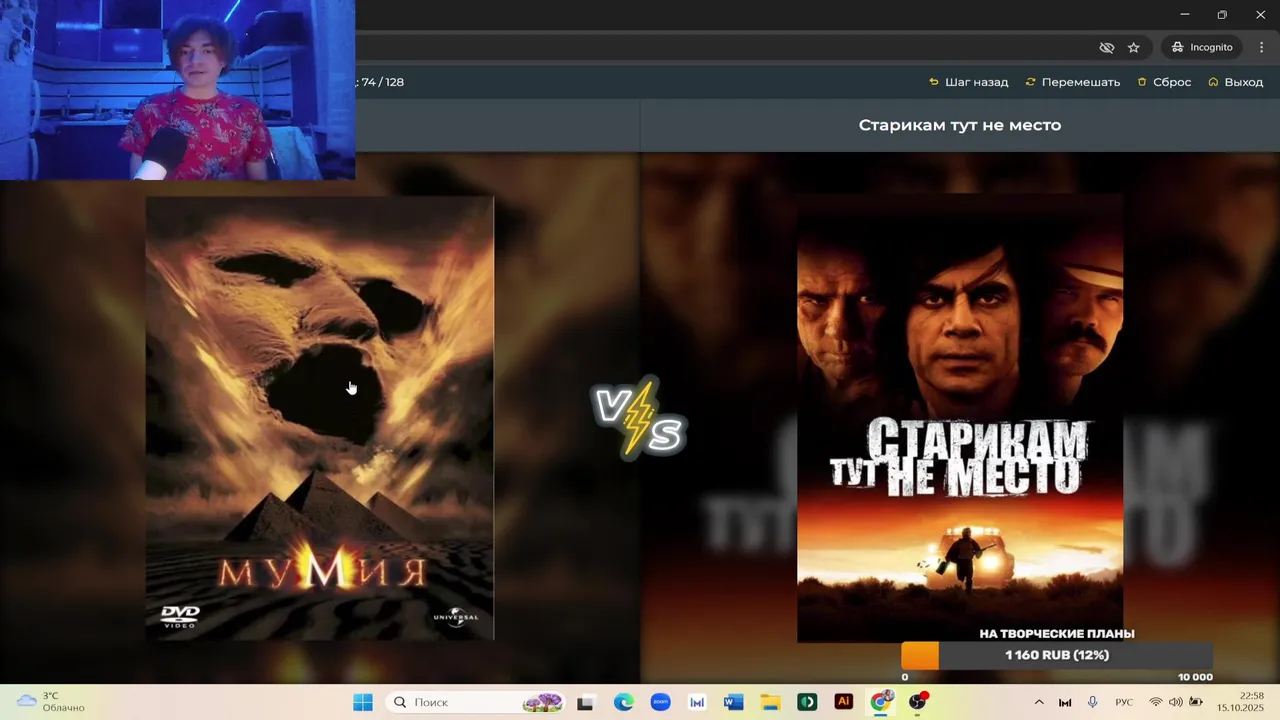Click the IM icon in the system tray
1280x720 pixels.
[x=1065, y=702]
